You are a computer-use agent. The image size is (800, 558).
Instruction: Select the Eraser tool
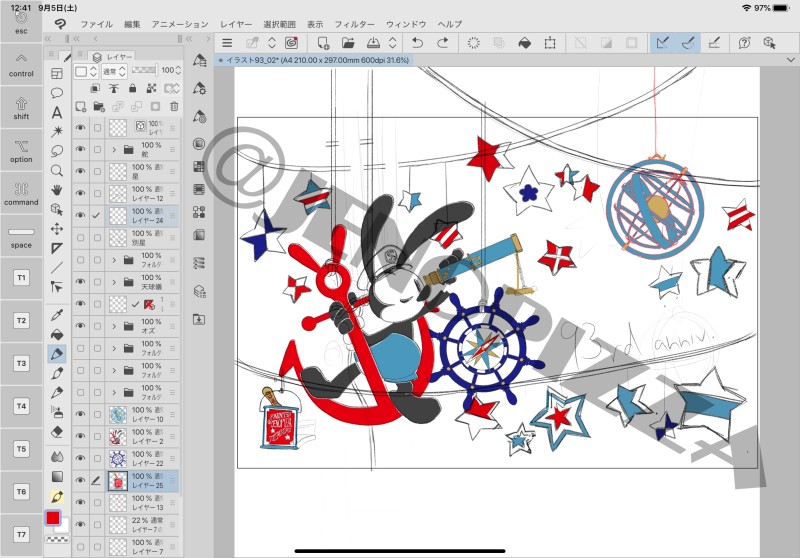click(57, 432)
